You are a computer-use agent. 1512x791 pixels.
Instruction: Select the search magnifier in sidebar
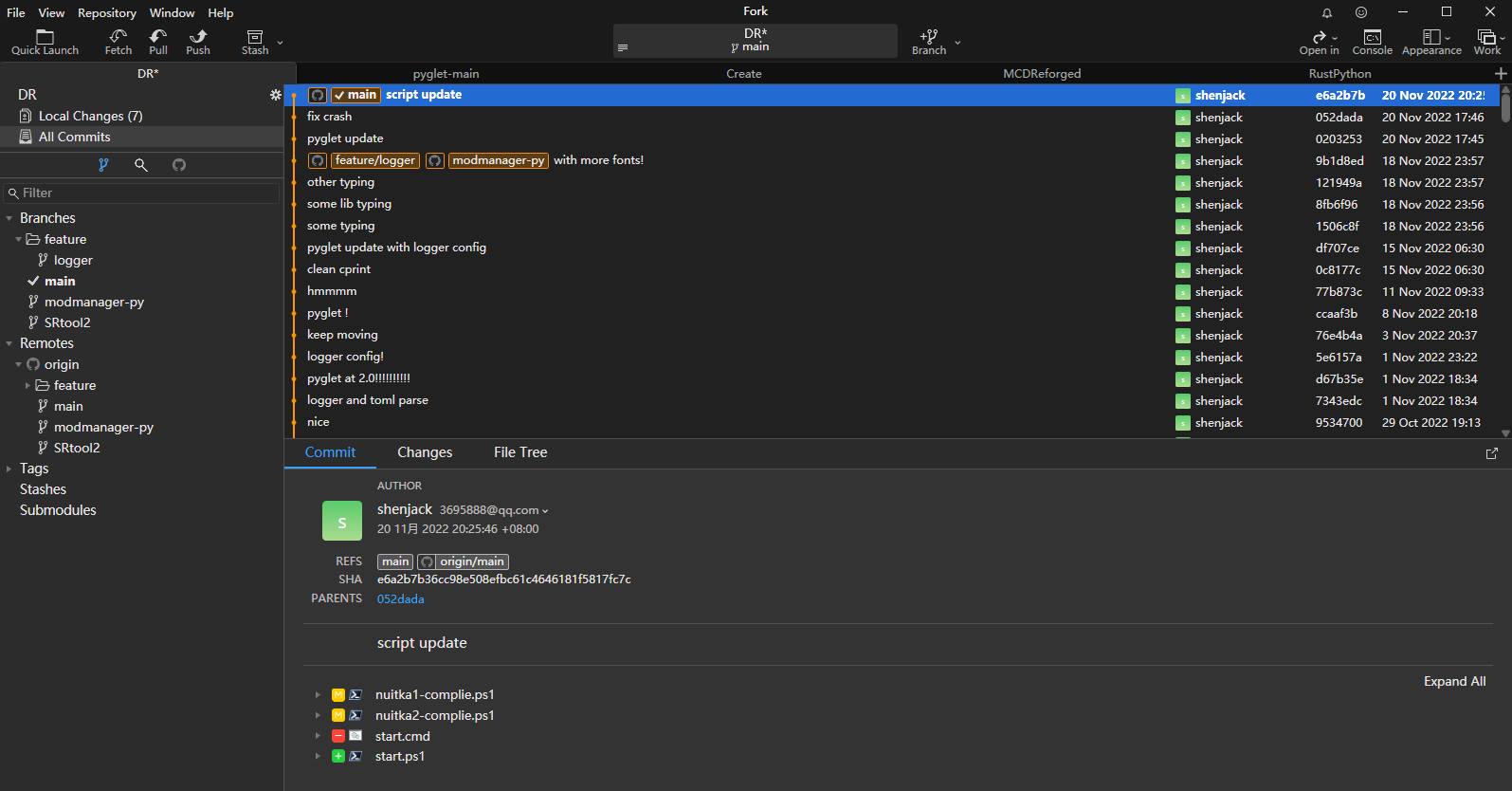pyautogui.click(x=141, y=165)
